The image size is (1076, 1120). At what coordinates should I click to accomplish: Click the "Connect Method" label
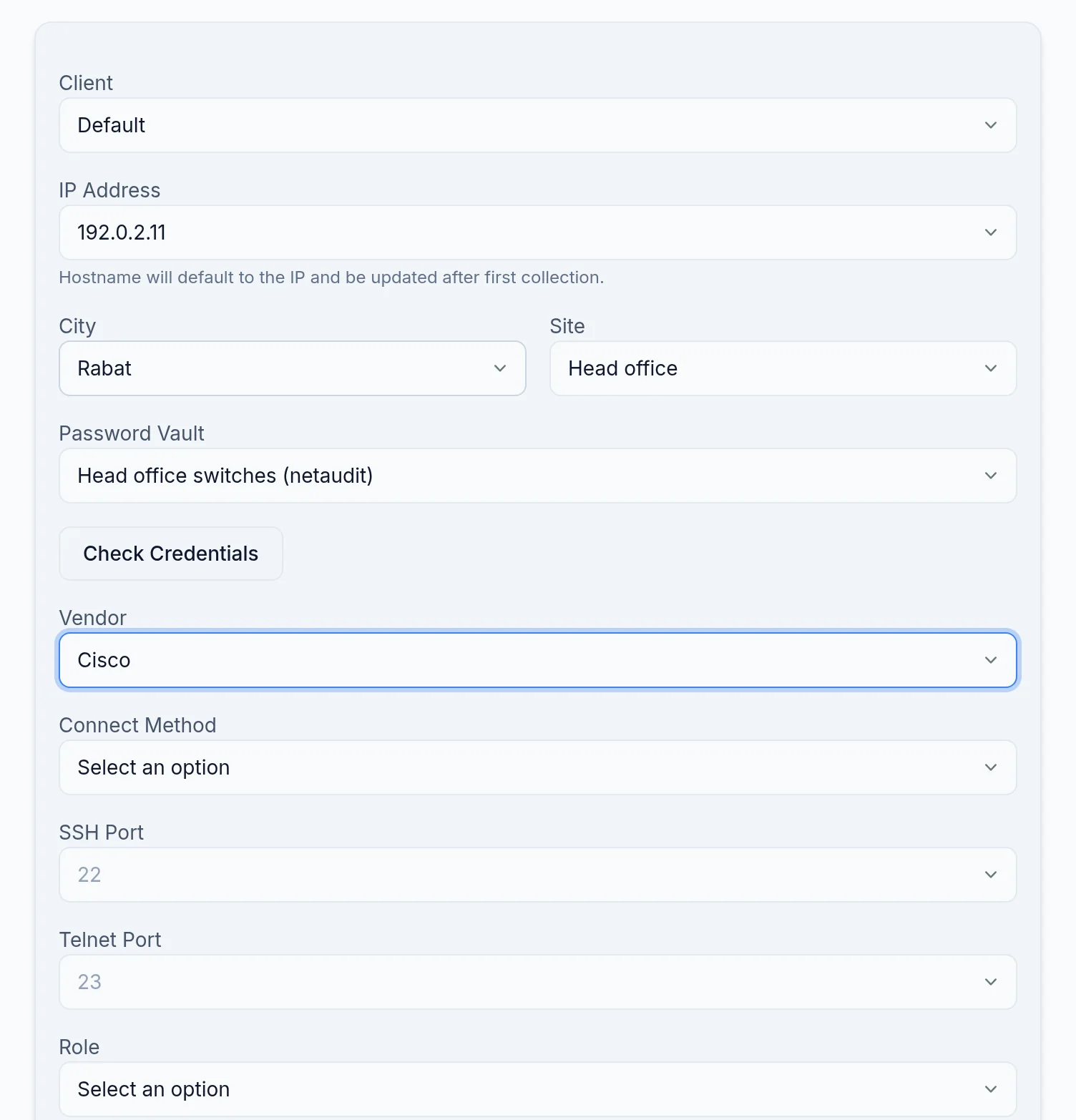coord(137,725)
